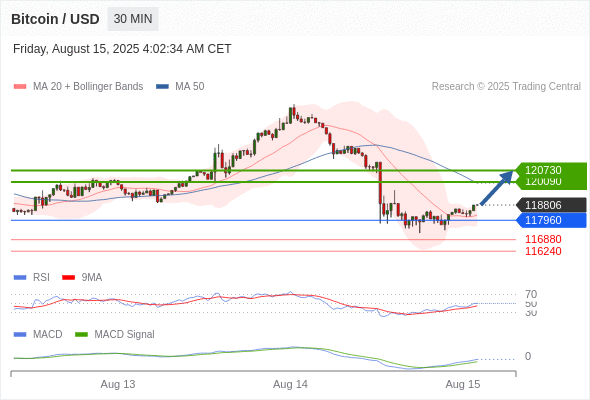Click the date 'Friday, August 15, 2025 4:02:34 AM CET'
The height and width of the screenshot is (400, 590).
[x=122, y=49]
